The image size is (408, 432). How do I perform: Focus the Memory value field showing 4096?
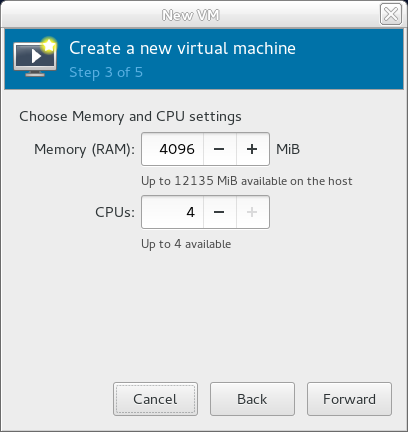(172, 149)
